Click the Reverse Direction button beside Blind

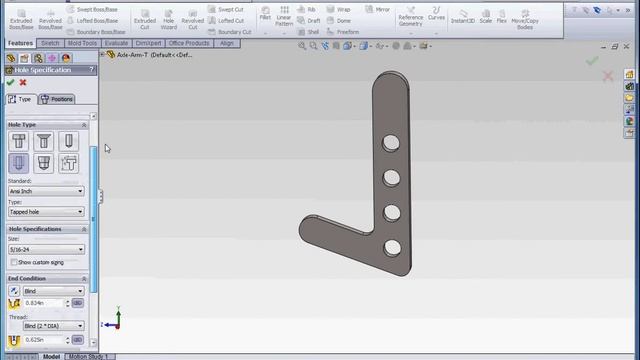coord(14,291)
